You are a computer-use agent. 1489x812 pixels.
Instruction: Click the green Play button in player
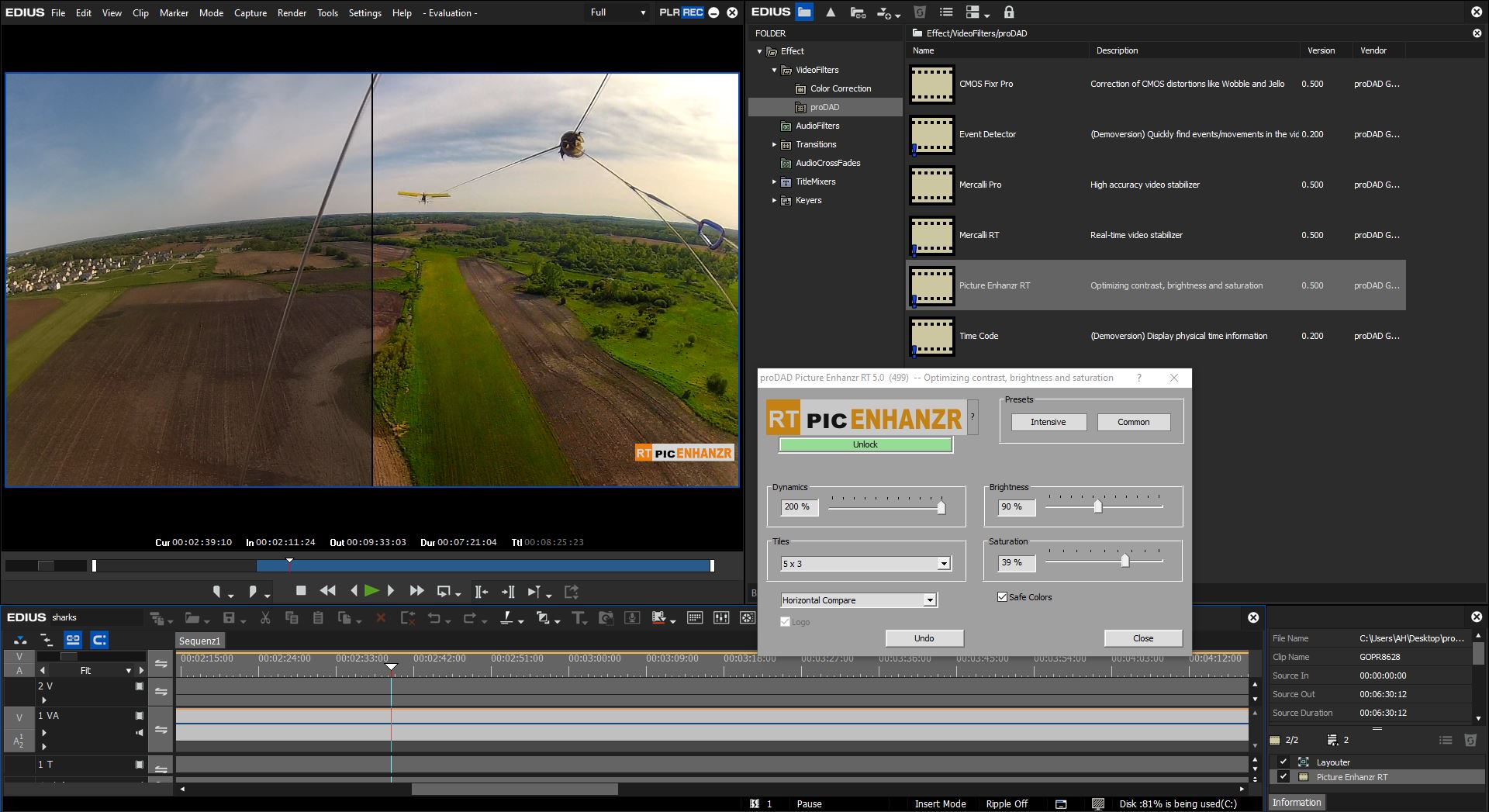click(371, 591)
